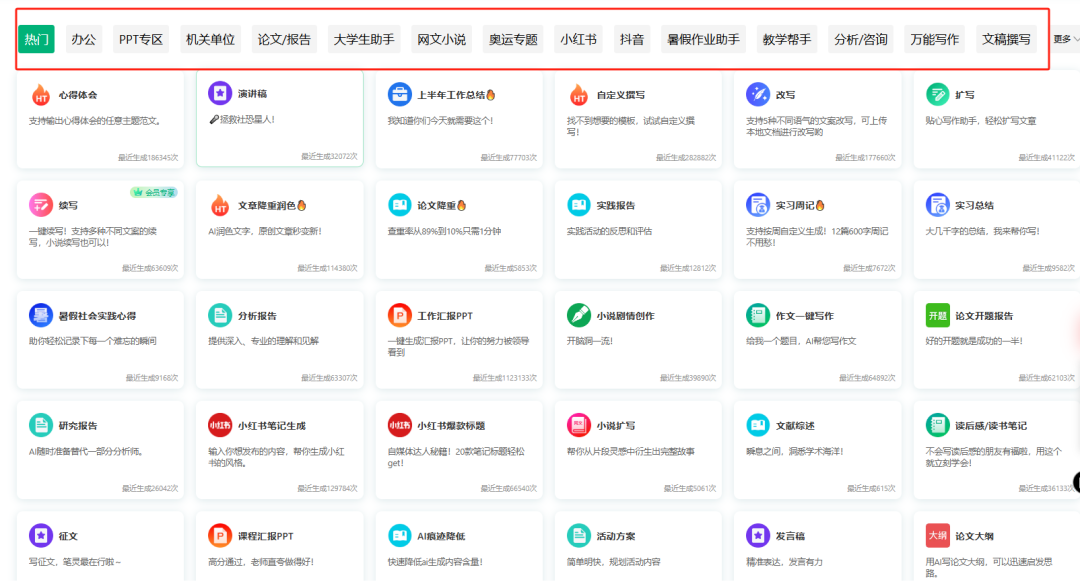The image size is (1080, 582).
Task: Click the 文献综述 card icon
Action: click(x=759, y=424)
